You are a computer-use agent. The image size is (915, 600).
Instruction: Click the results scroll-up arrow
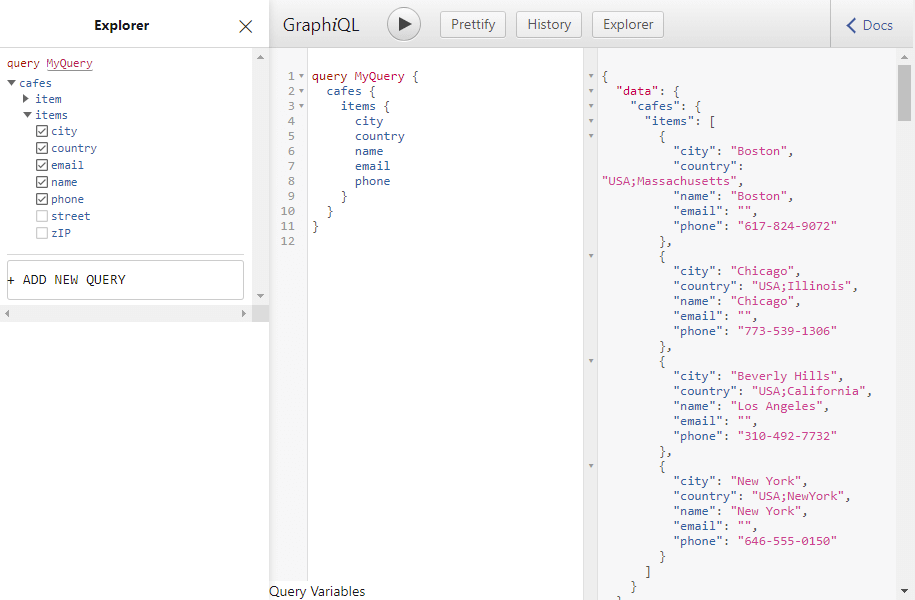[904, 57]
